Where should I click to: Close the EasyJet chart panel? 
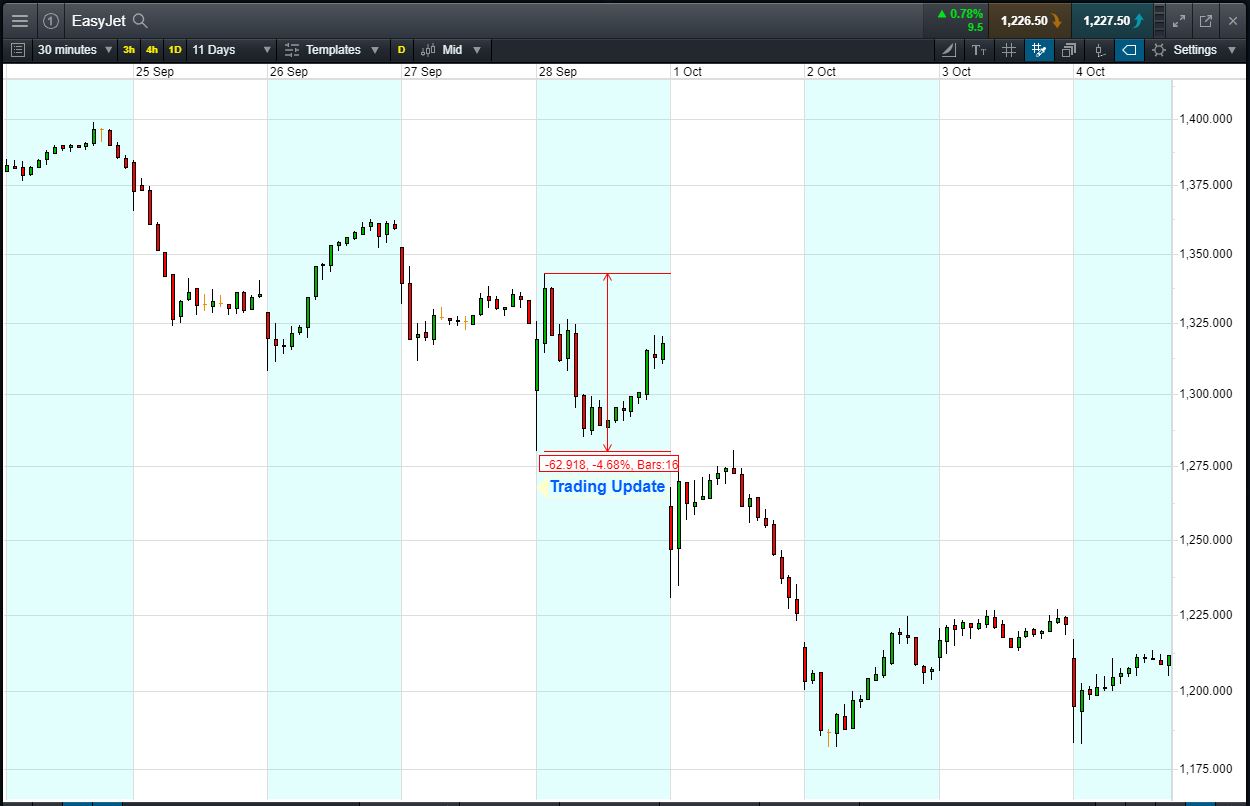[x=1233, y=20]
